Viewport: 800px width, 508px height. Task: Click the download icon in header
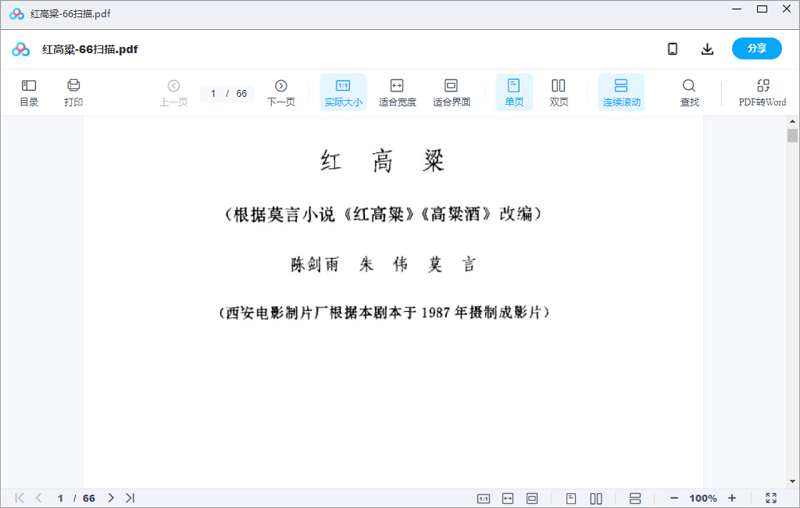click(707, 49)
